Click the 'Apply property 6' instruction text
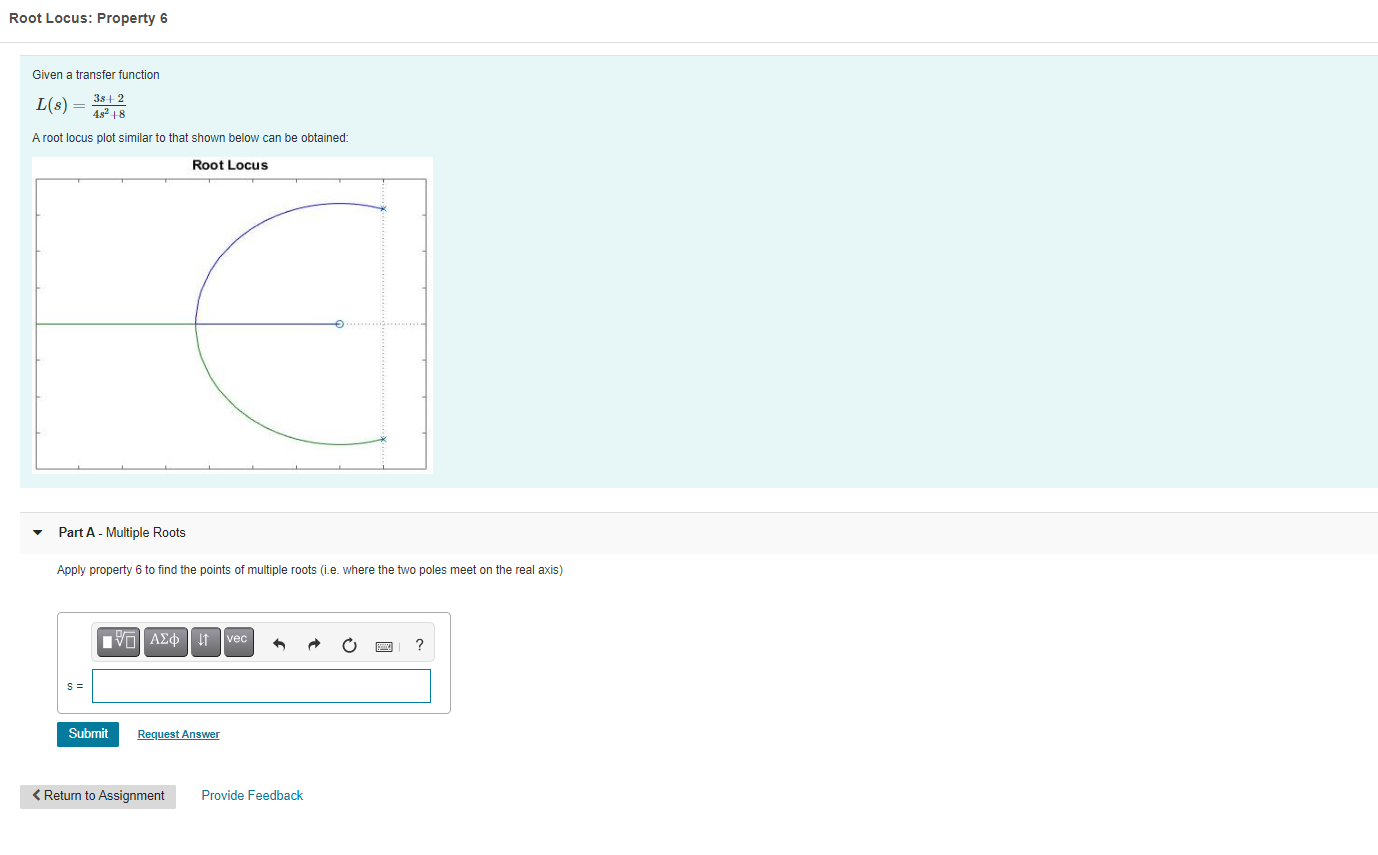The height and width of the screenshot is (855, 1378). coord(310,570)
